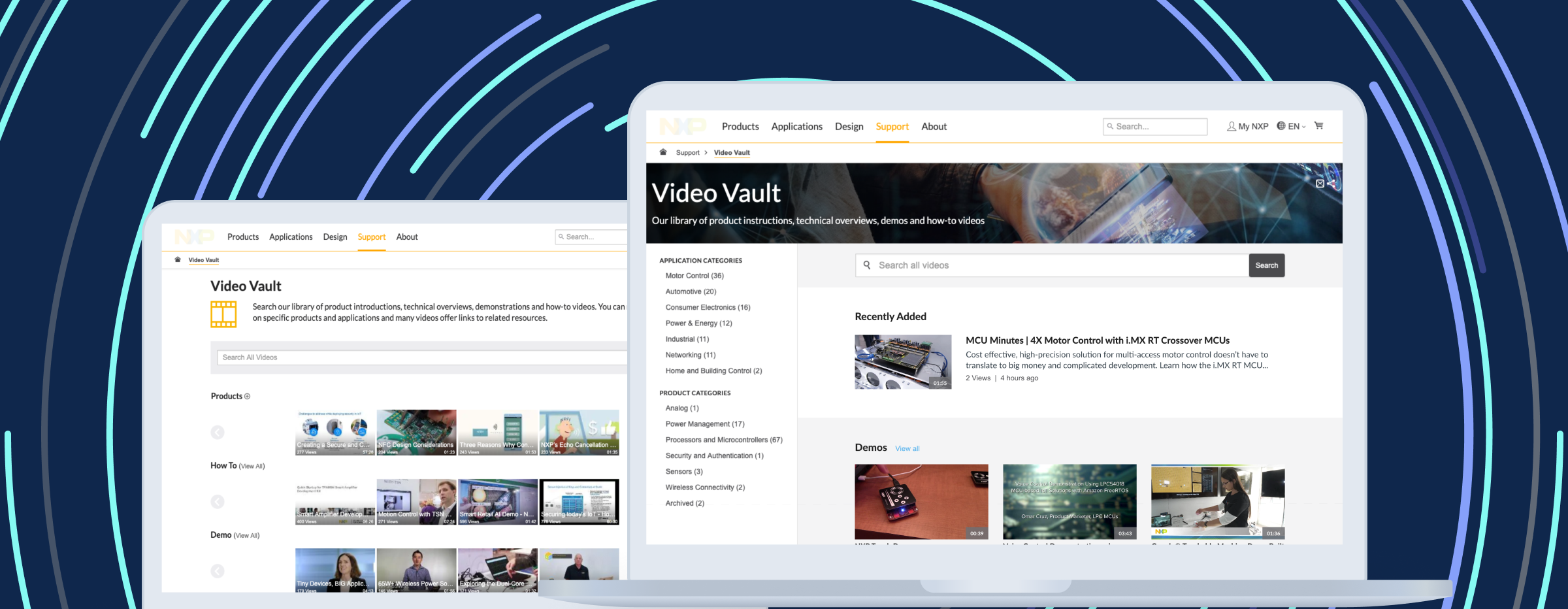Viewport: 1568px width, 609px height.
Task: Select the Wireless Connectivity product category
Action: coord(704,487)
